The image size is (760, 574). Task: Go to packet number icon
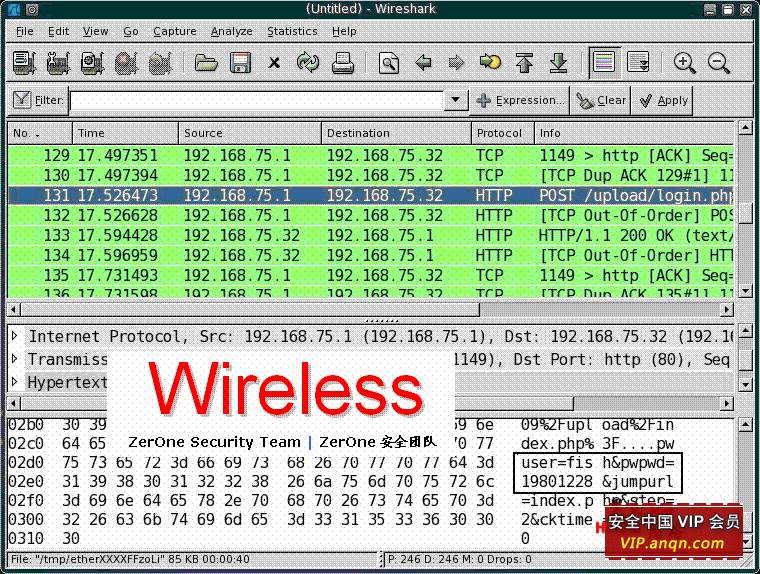(x=491, y=63)
